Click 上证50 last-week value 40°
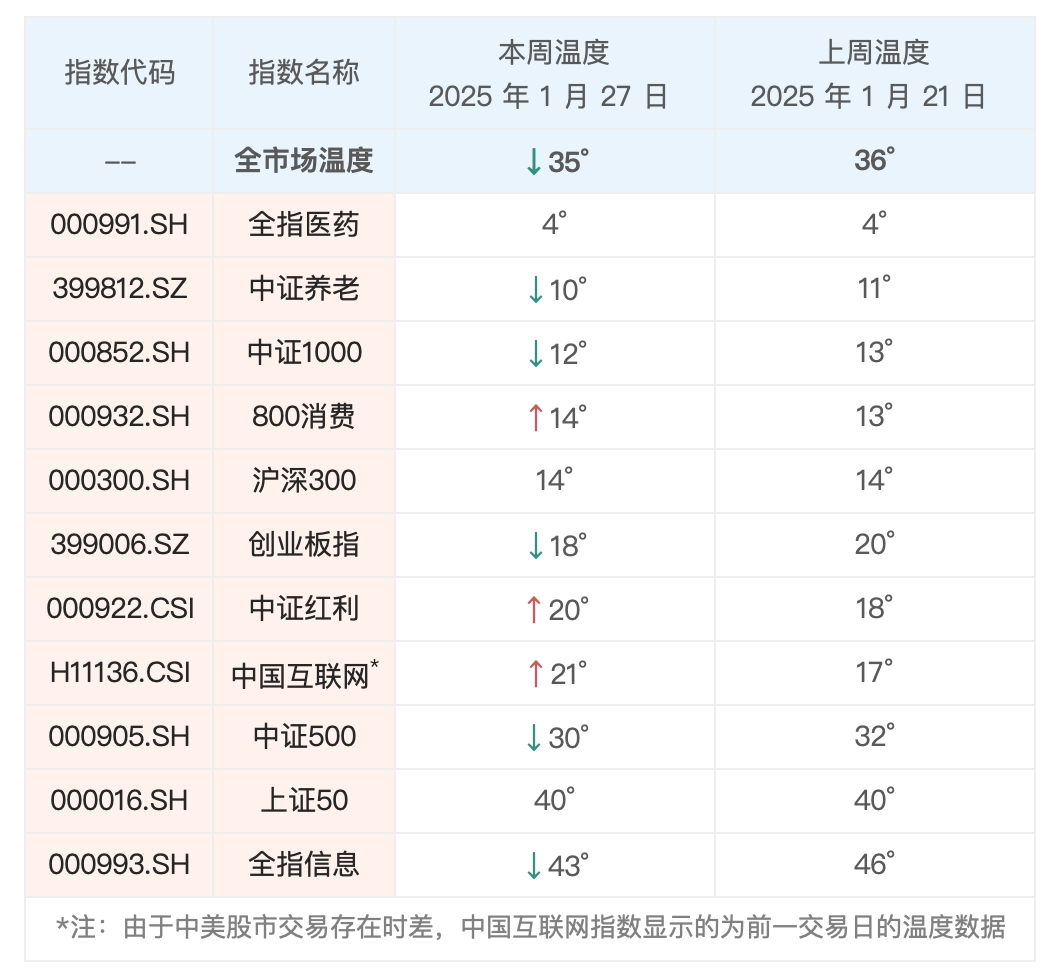Screen dimensions: 1056x980 (874, 799)
